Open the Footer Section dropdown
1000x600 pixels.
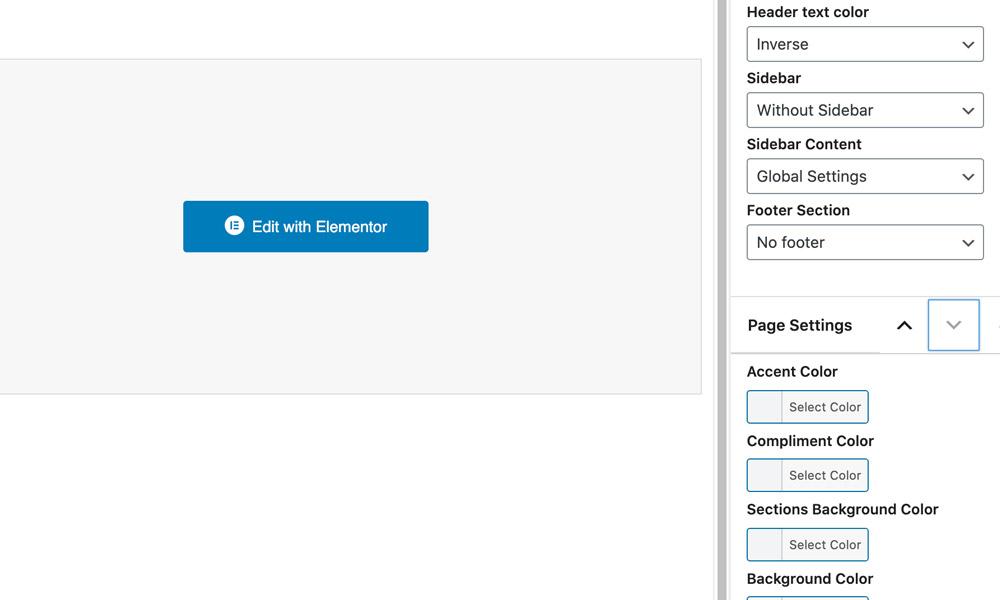pyautogui.click(x=865, y=242)
